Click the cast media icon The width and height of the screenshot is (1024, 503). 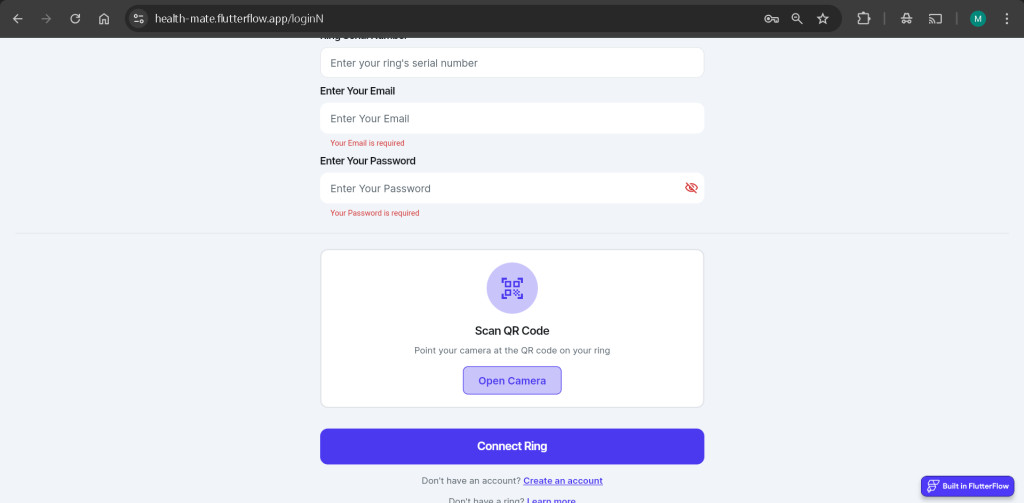(936, 18)
